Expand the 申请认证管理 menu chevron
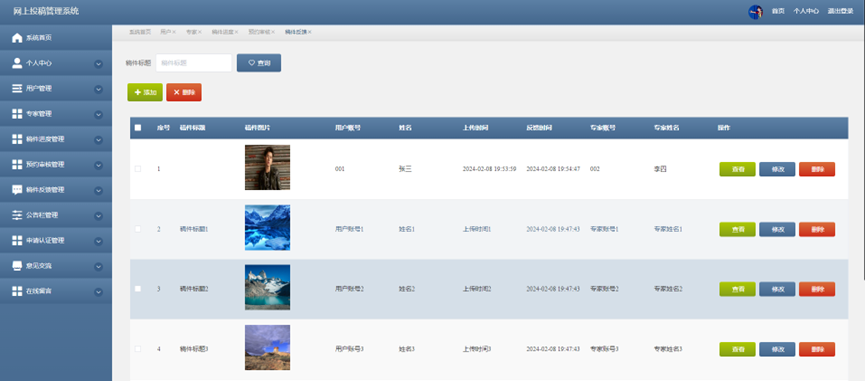This screenshot has height=381, width=865. pos(98,241)
